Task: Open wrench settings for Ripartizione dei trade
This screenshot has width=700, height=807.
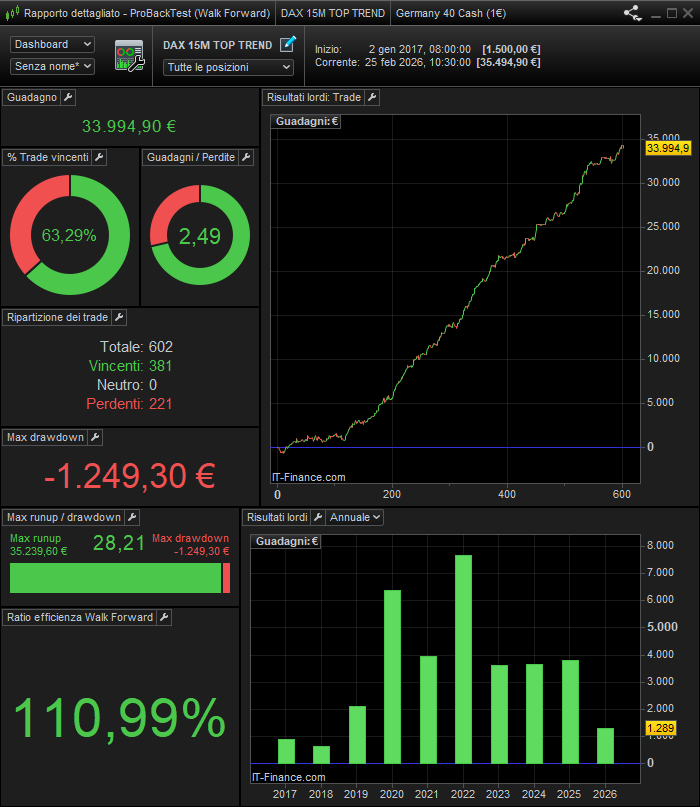Action: coord(119,317)
